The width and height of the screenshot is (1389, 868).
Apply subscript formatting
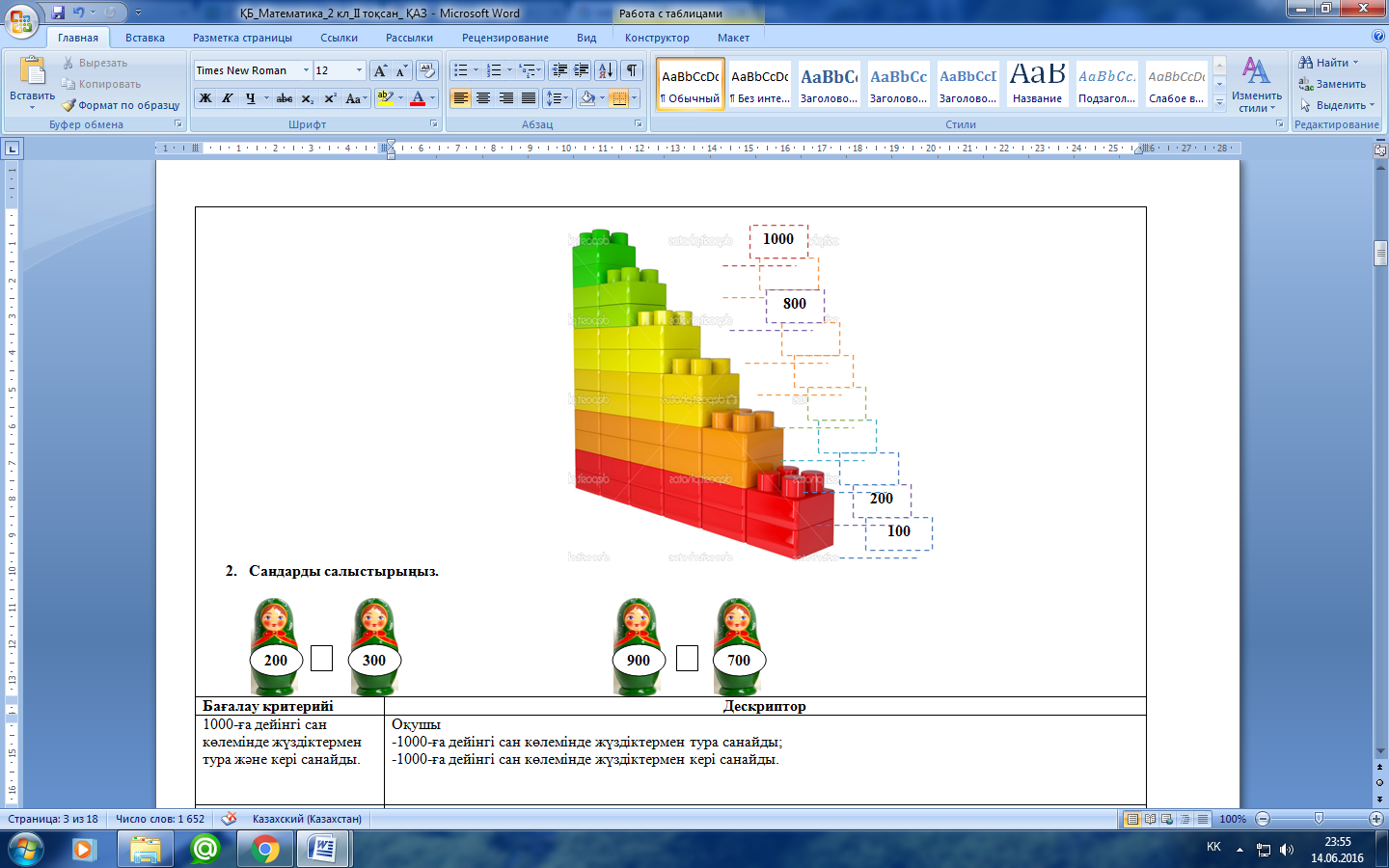(308, 98)
